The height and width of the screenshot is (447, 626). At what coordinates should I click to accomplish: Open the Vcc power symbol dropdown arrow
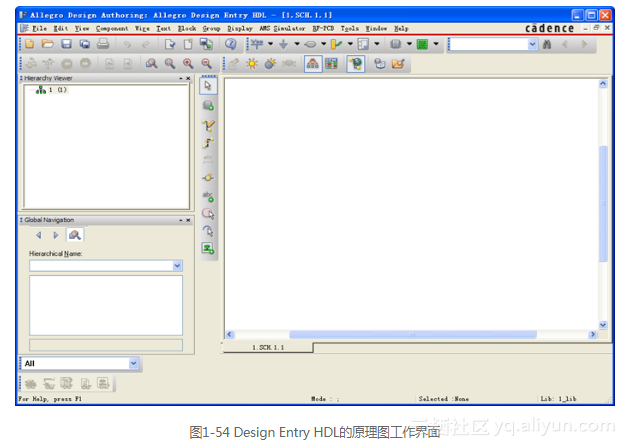click(270, 44)
